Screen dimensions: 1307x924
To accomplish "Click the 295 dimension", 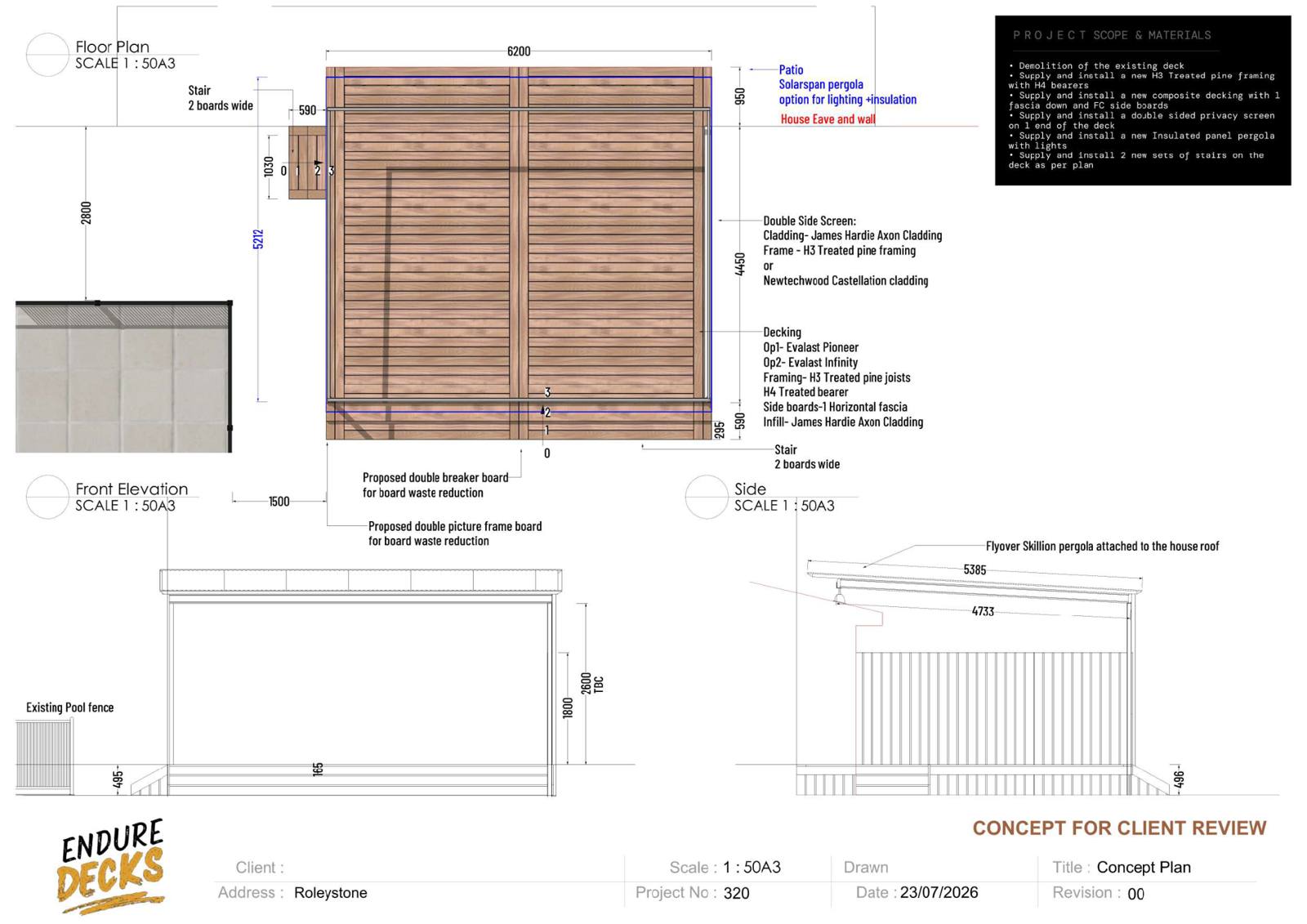I will pyautogui.click(x=720, y=430).
